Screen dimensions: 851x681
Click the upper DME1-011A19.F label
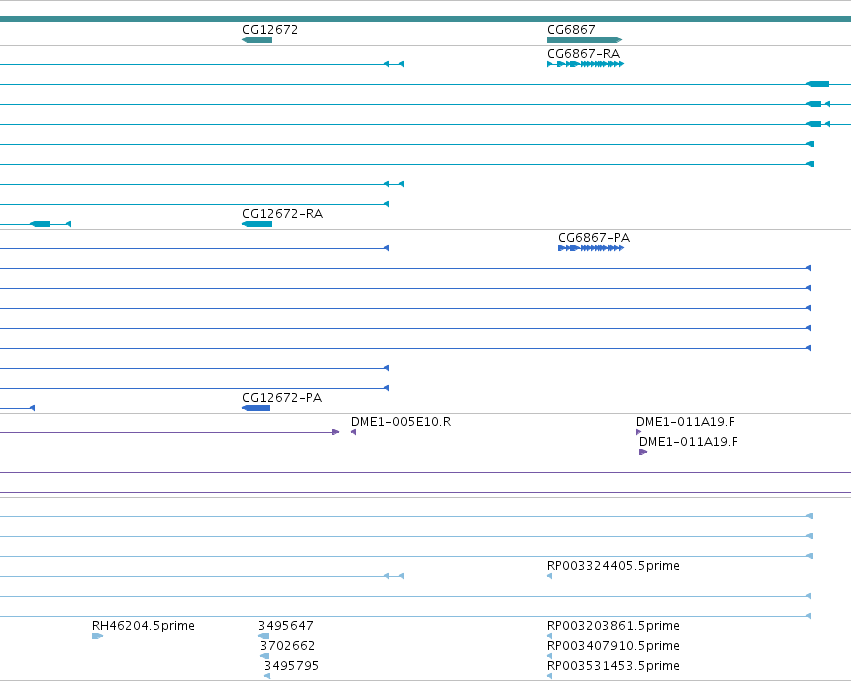[x=685, y=422]
